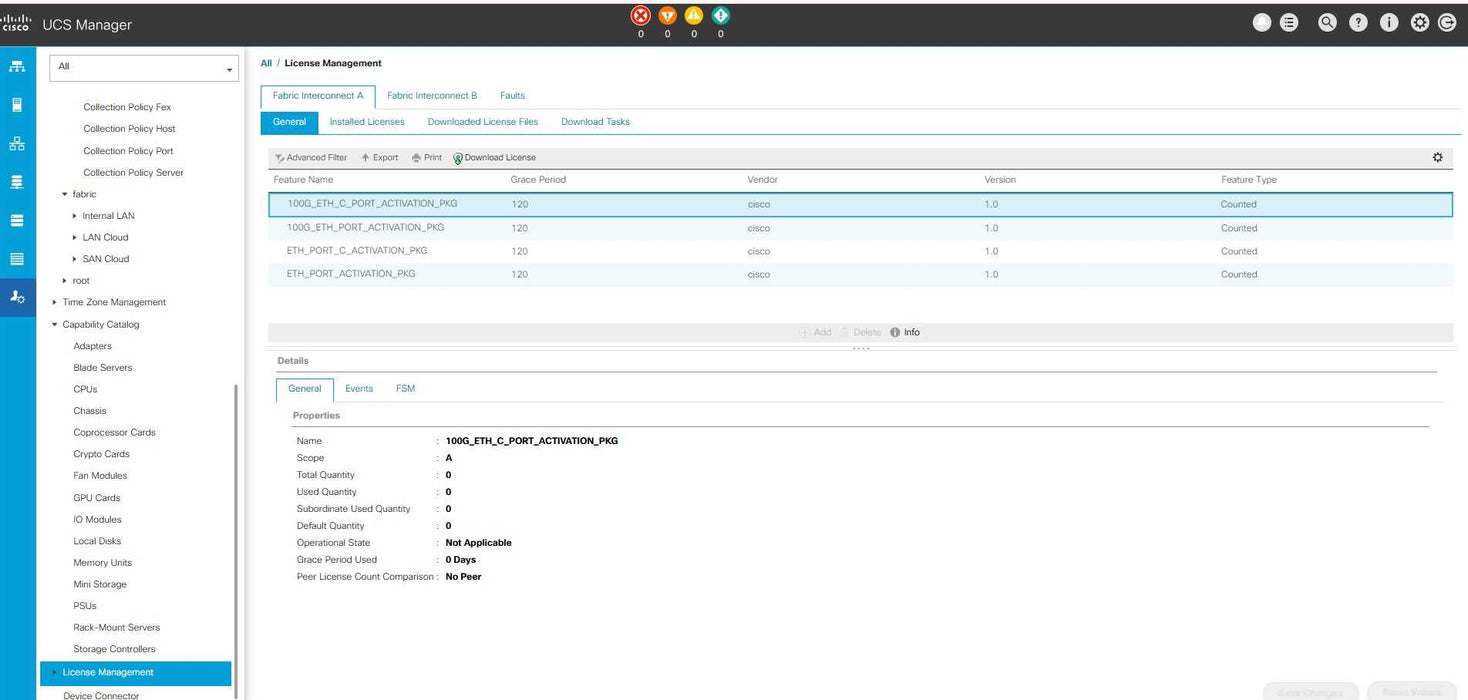Open Collection Policy Fex in tree
The image size is (1468, 700).
pos(127,107)
